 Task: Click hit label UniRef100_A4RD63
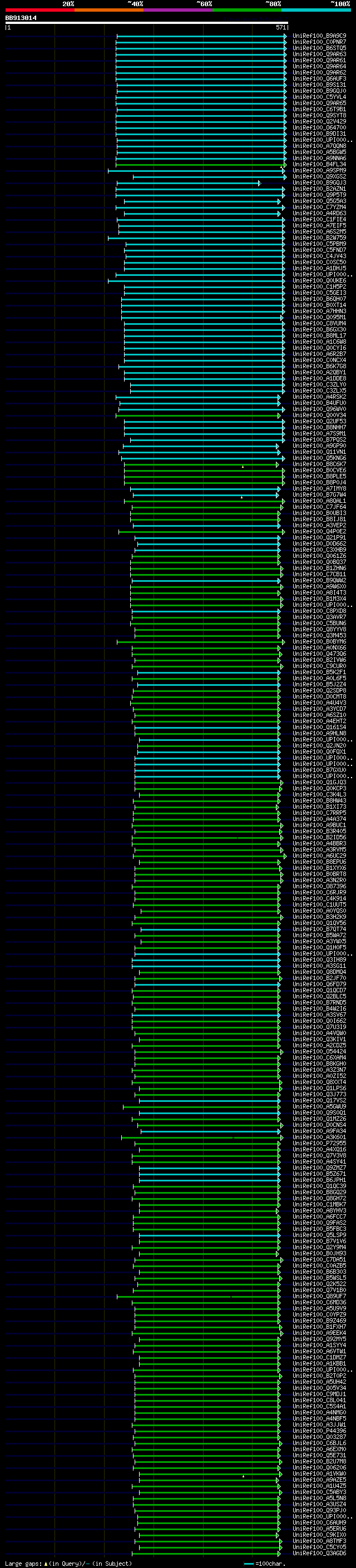[319, 213]
